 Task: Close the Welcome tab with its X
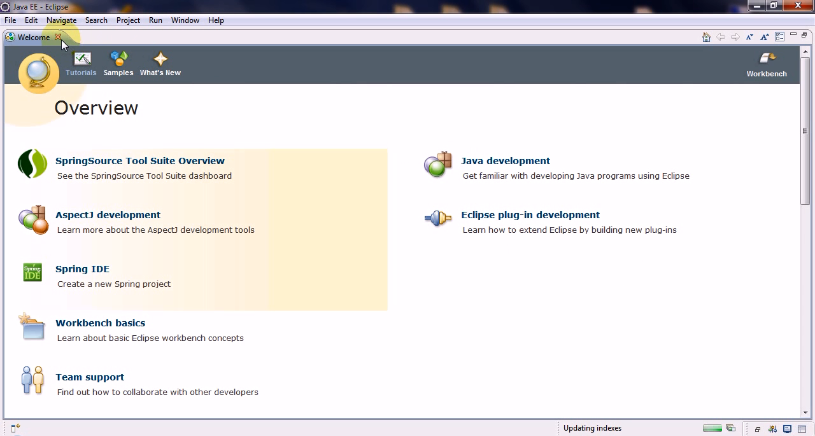[58, 37]
